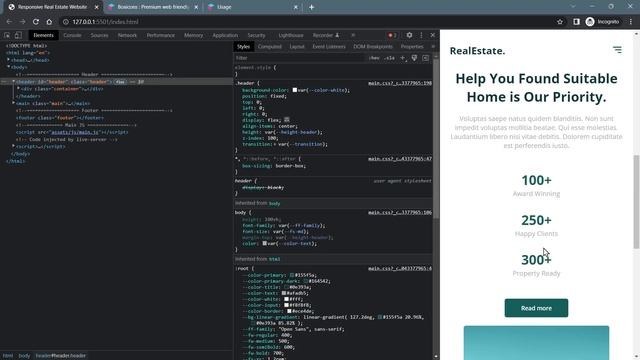The width and height of the screenshot is (640, 360).
Task: Click in the Styles filter field
Action: click(300, 58)
